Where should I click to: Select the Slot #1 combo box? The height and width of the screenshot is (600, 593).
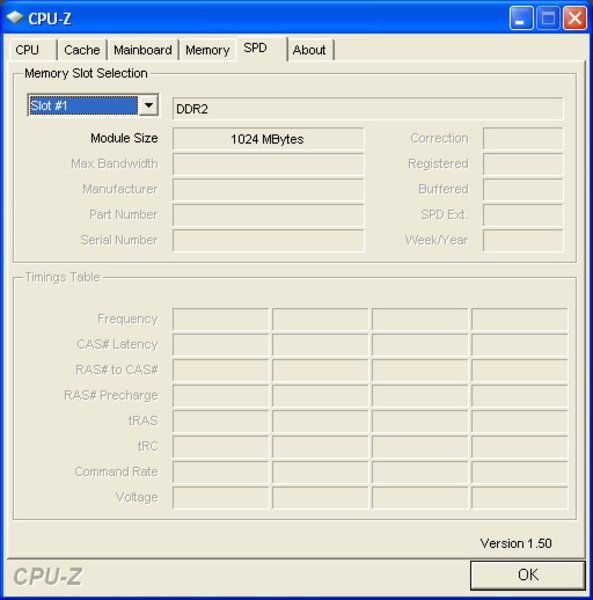coord(93,105)
